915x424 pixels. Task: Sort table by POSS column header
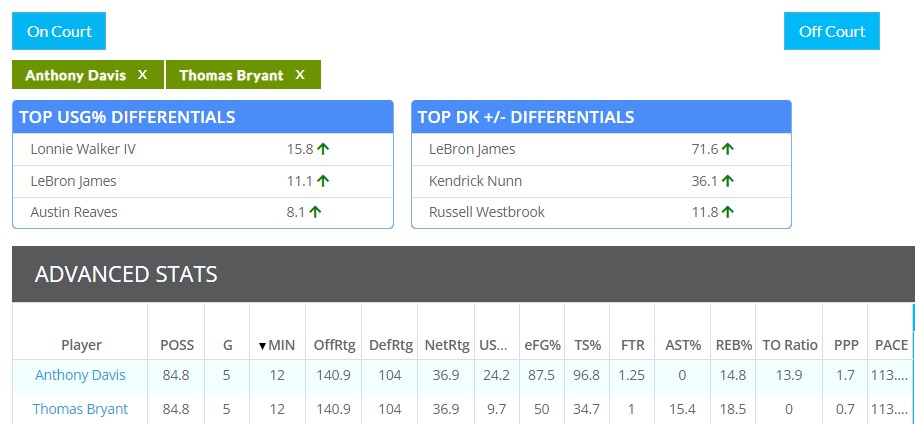(x=177, y=345)
